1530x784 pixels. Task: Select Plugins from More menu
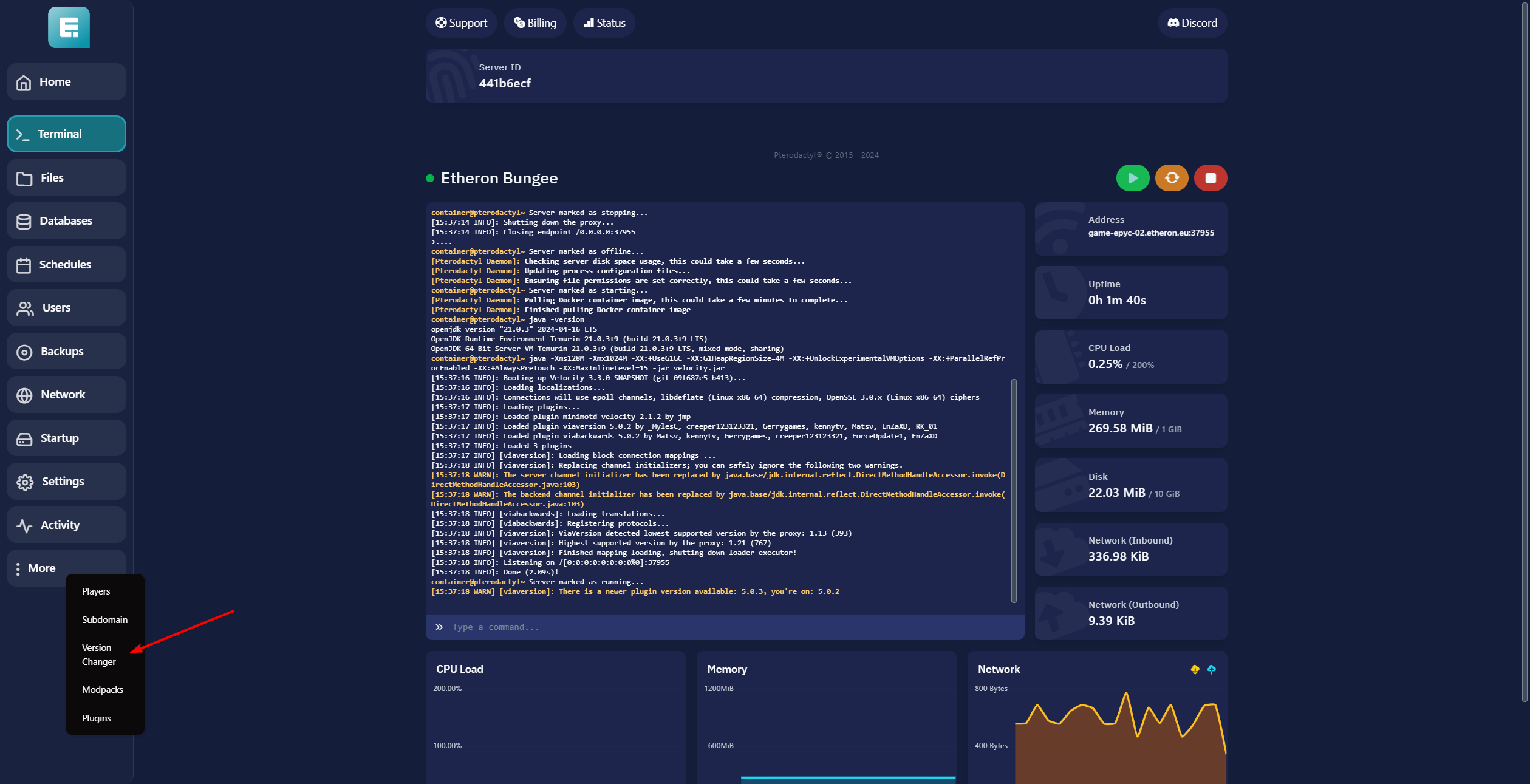tap(97, 718)
